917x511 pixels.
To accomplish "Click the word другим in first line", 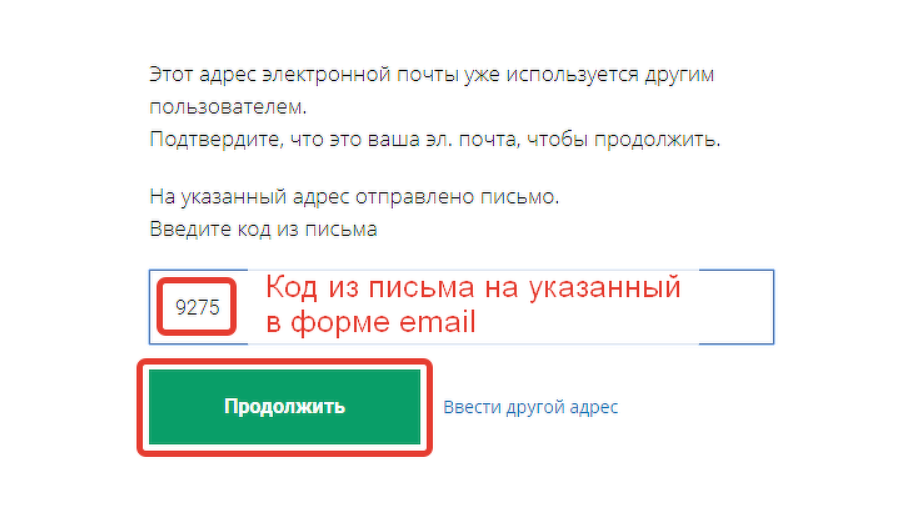I will 679,75.
